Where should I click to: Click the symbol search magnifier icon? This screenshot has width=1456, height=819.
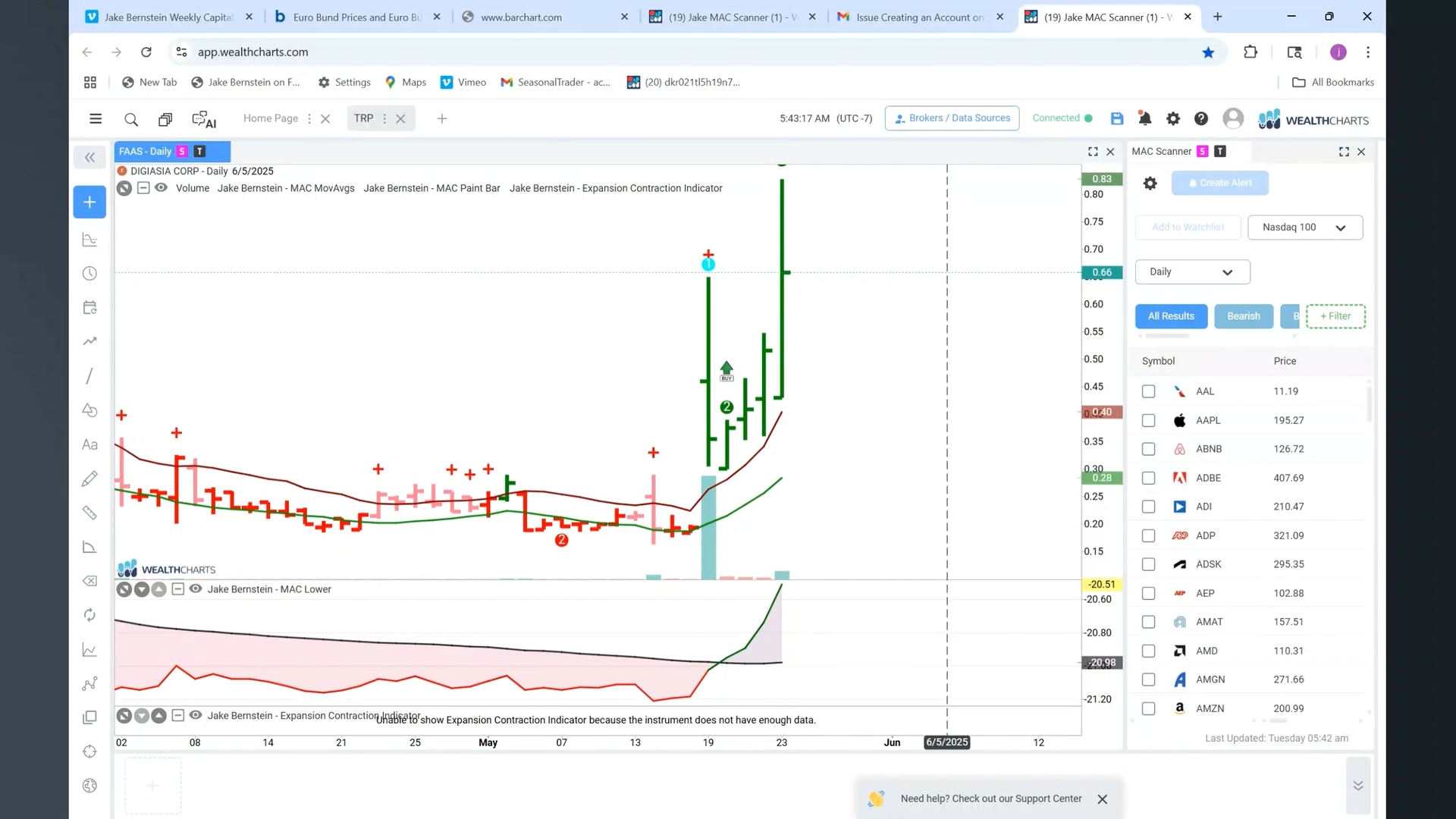pos(131,119)
